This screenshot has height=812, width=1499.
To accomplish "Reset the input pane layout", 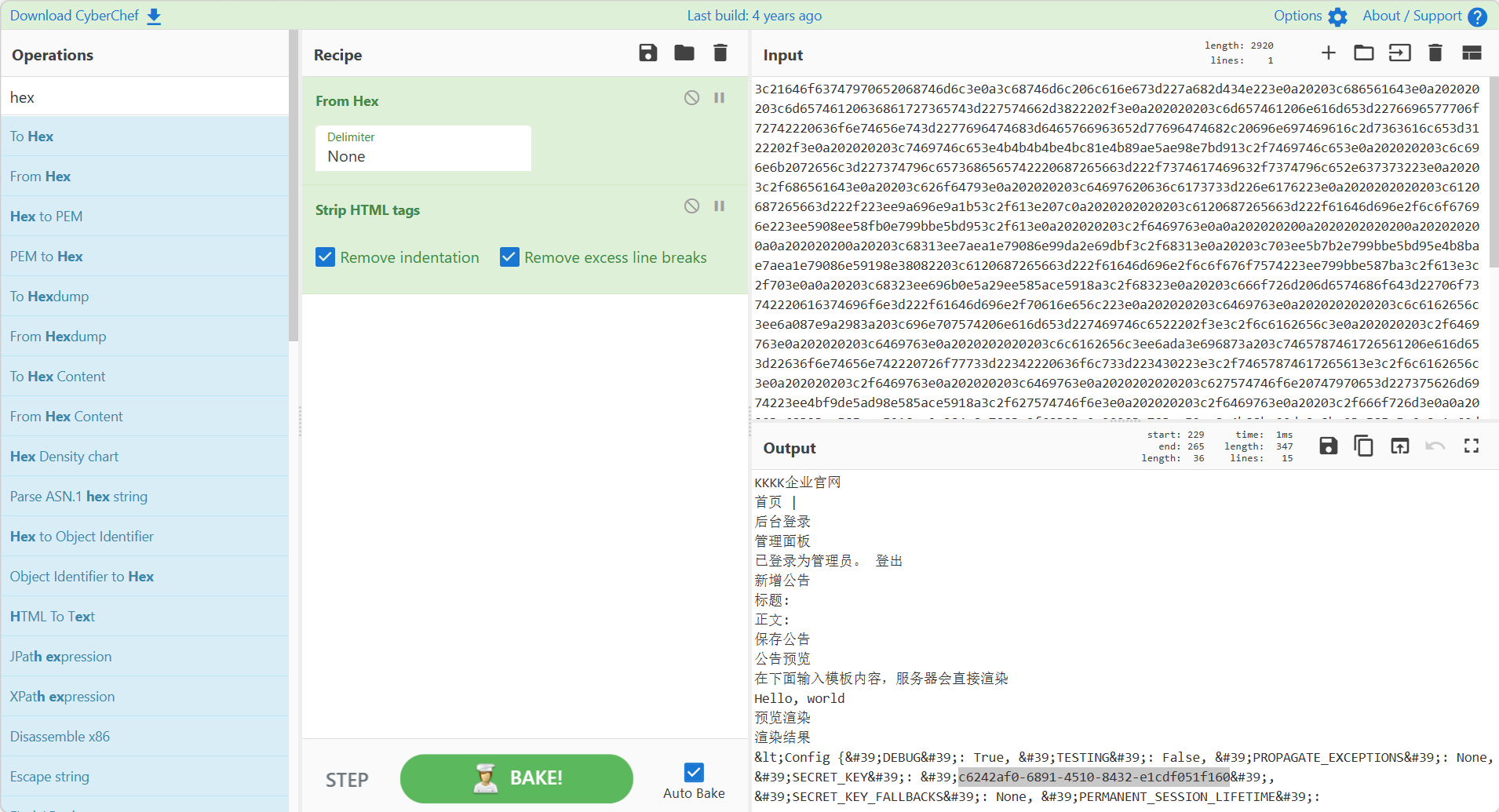I will [x=1472, y=53].
